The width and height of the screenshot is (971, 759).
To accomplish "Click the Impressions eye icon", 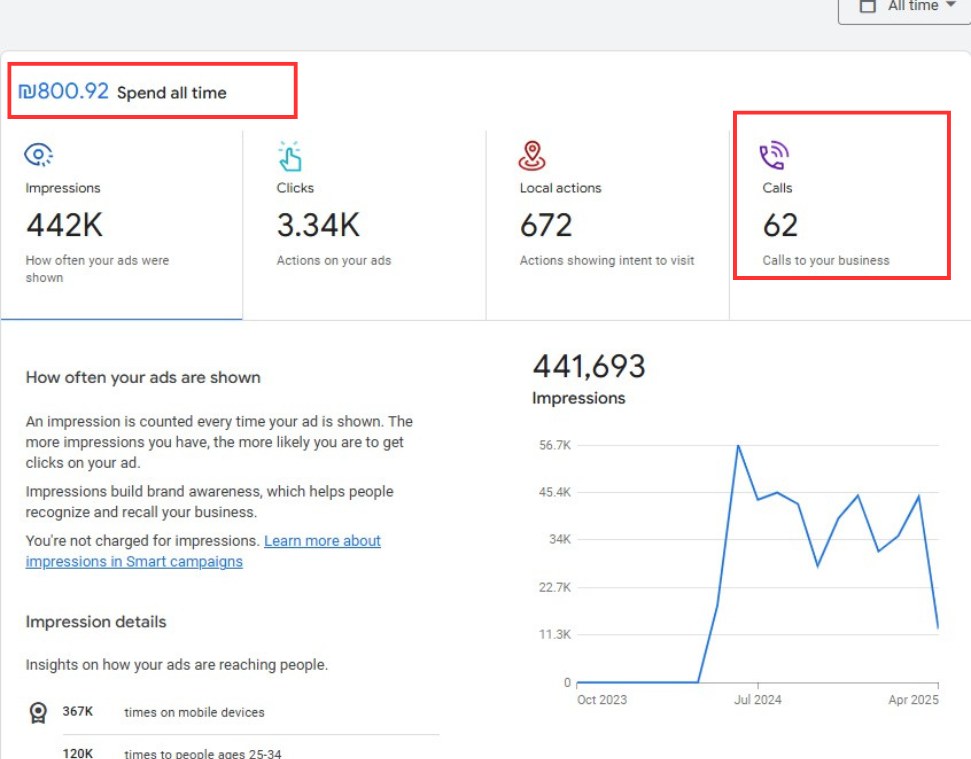I will point(38,155).
